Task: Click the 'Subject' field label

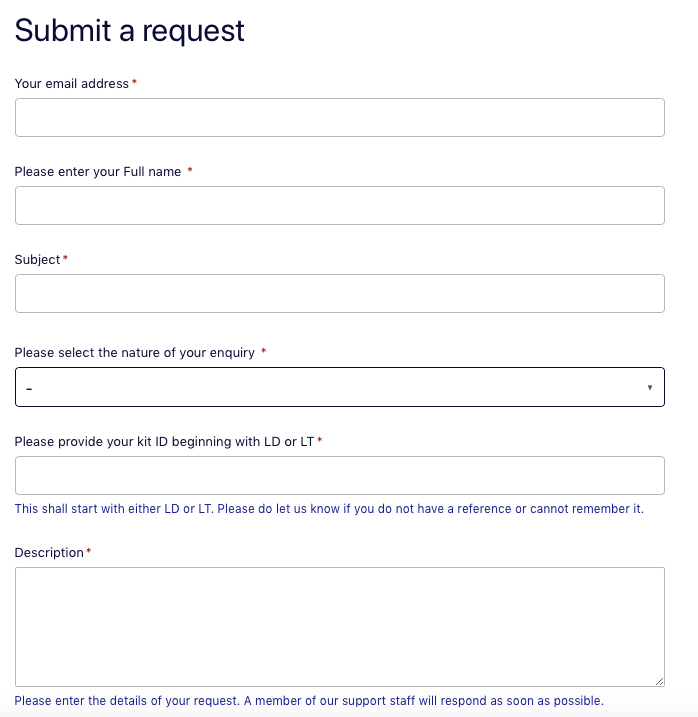Action: click(38, 260)
